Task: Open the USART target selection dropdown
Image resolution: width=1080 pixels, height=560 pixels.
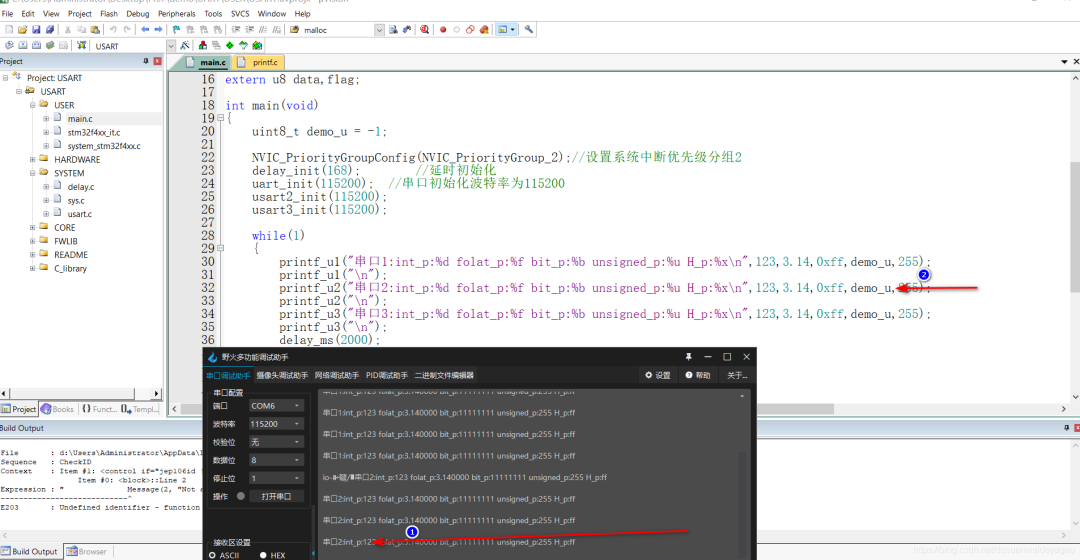Action: tap(171, 46)
